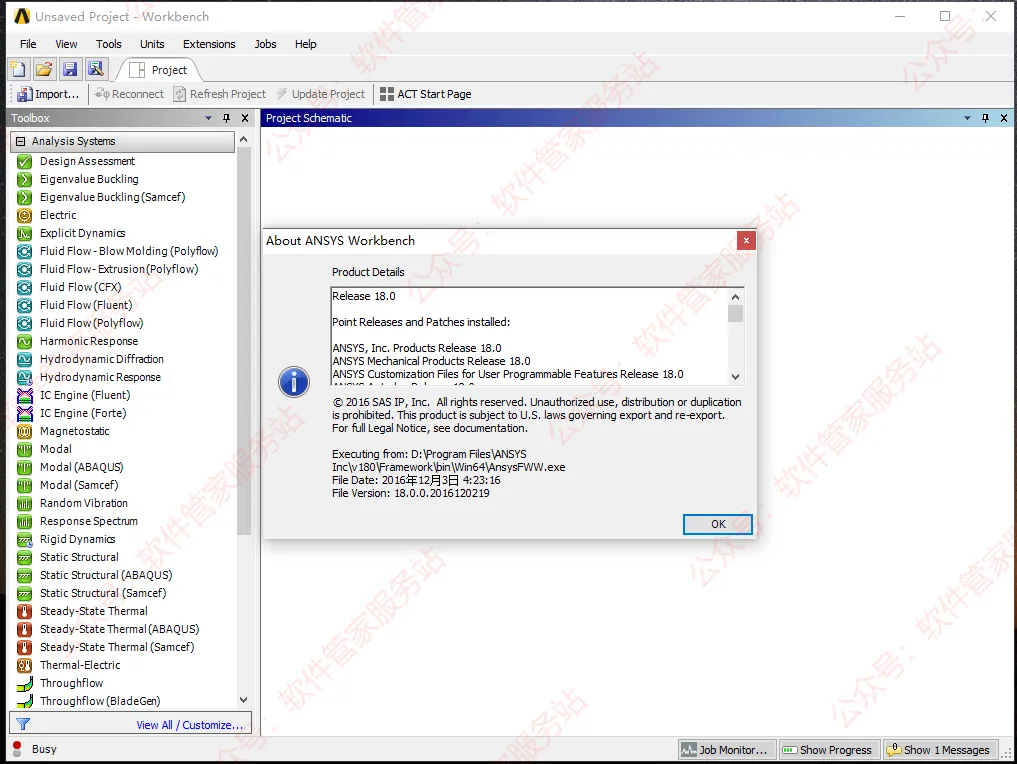The height and width of the screenshot is (764, 1017).
Task: Select Fluid Flow (CFX) icon
Action: click(x=25, y=287)
